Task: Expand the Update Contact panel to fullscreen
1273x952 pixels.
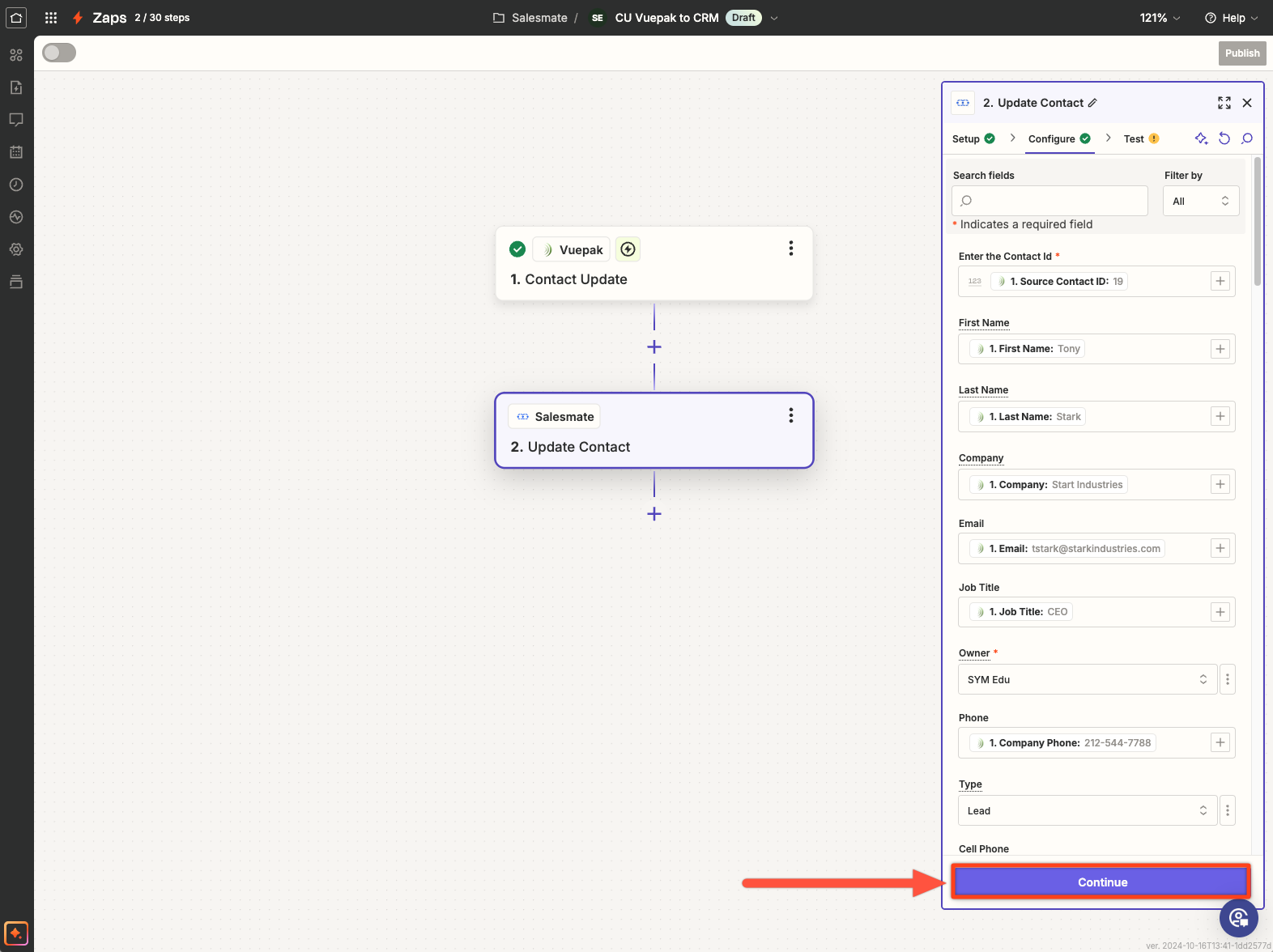Action: click(x=1224, y=103)
